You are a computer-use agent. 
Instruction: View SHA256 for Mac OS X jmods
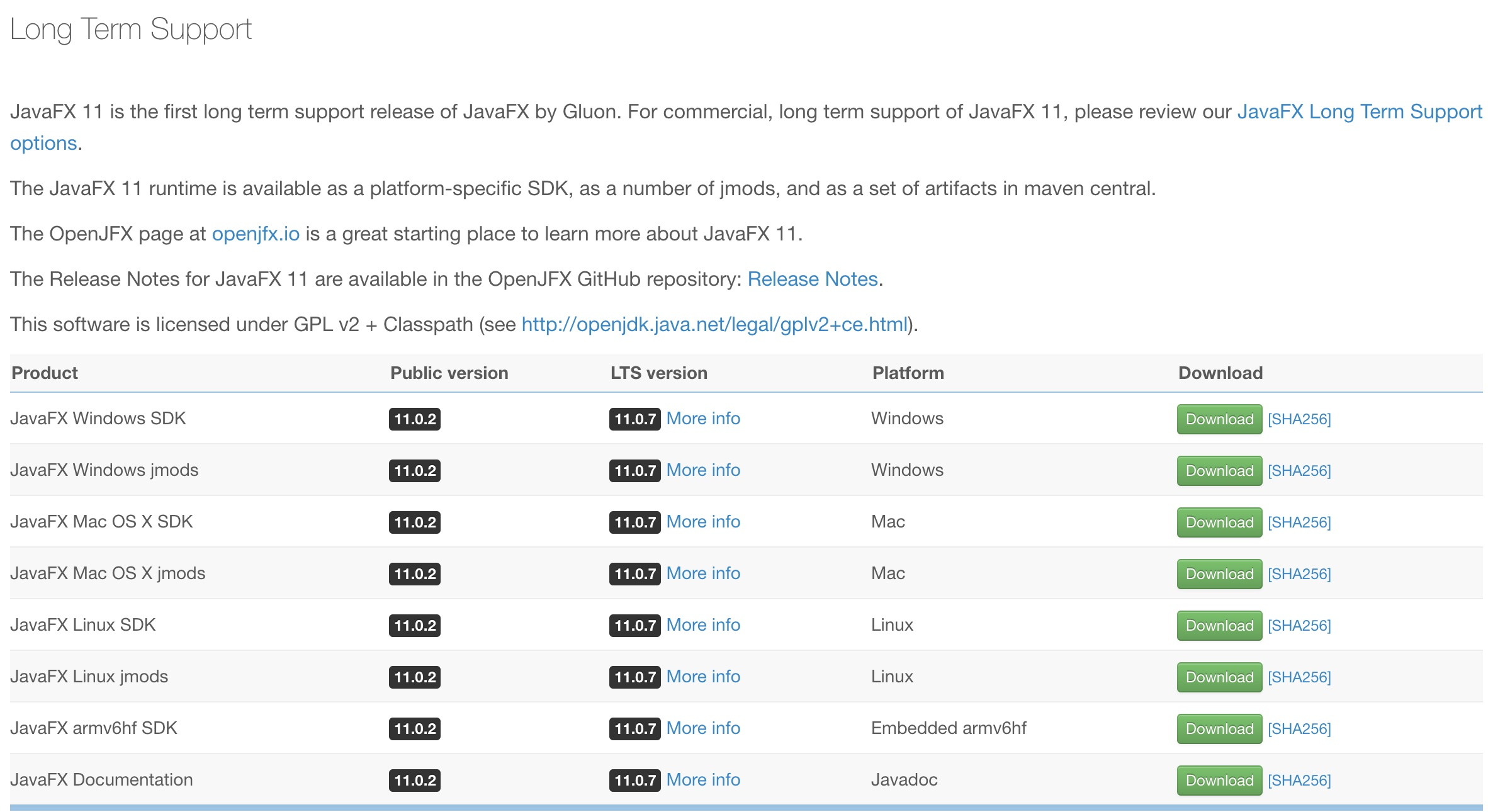1299,574
